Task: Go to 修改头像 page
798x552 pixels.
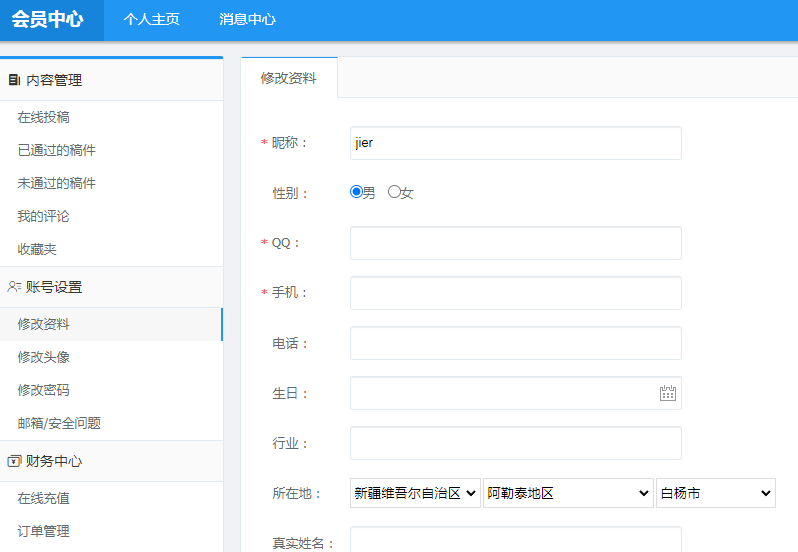Action: (44, 357)
